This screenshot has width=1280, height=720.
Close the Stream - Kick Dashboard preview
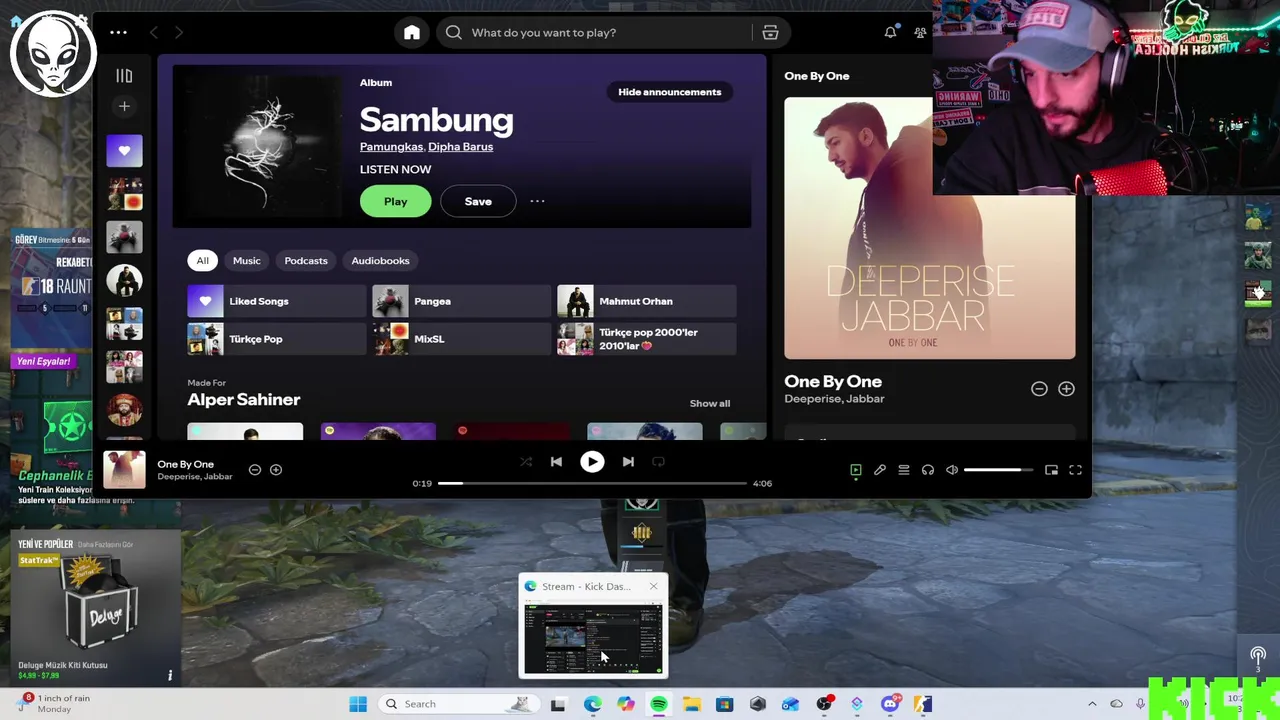point(654,587)
